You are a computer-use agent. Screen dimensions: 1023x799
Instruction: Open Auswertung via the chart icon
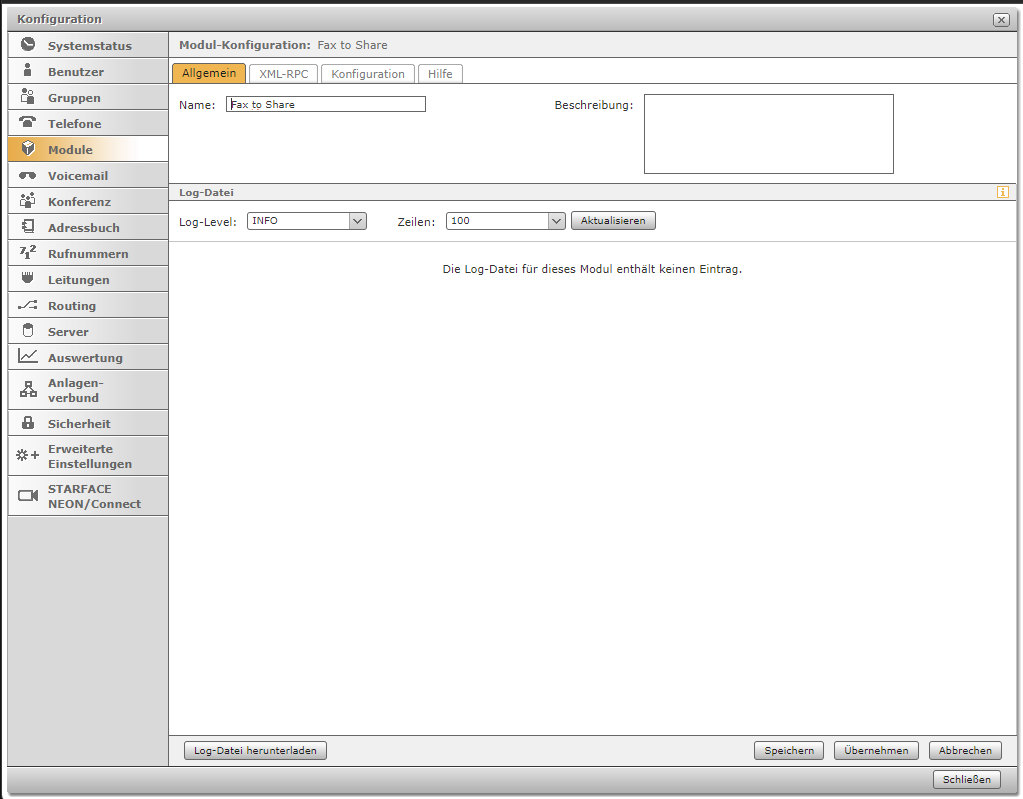coord(28,357)
